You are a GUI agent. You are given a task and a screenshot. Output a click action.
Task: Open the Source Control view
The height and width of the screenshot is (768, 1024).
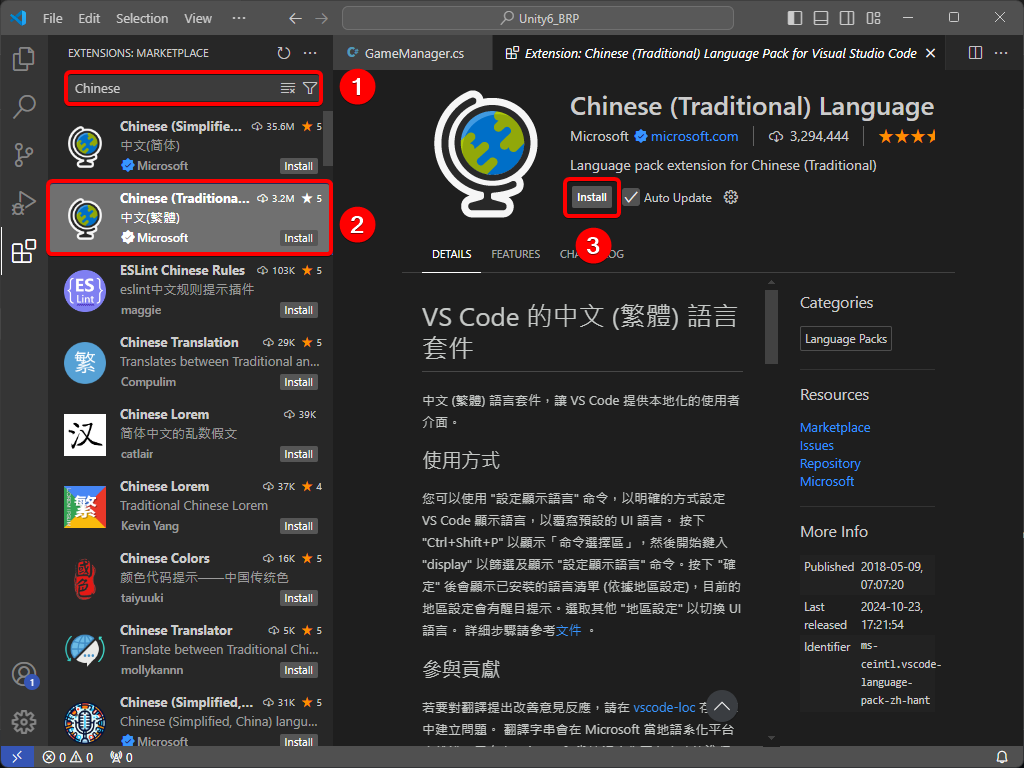click(x=24, y=155)
